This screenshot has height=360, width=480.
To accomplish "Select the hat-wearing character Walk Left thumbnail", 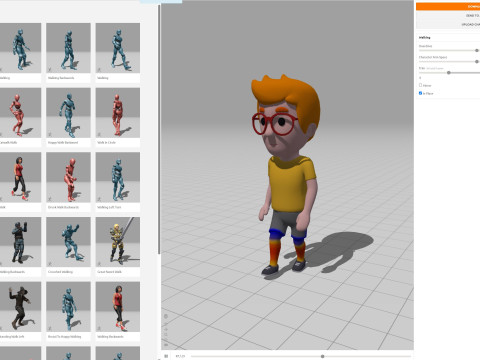I will point(20,307).
